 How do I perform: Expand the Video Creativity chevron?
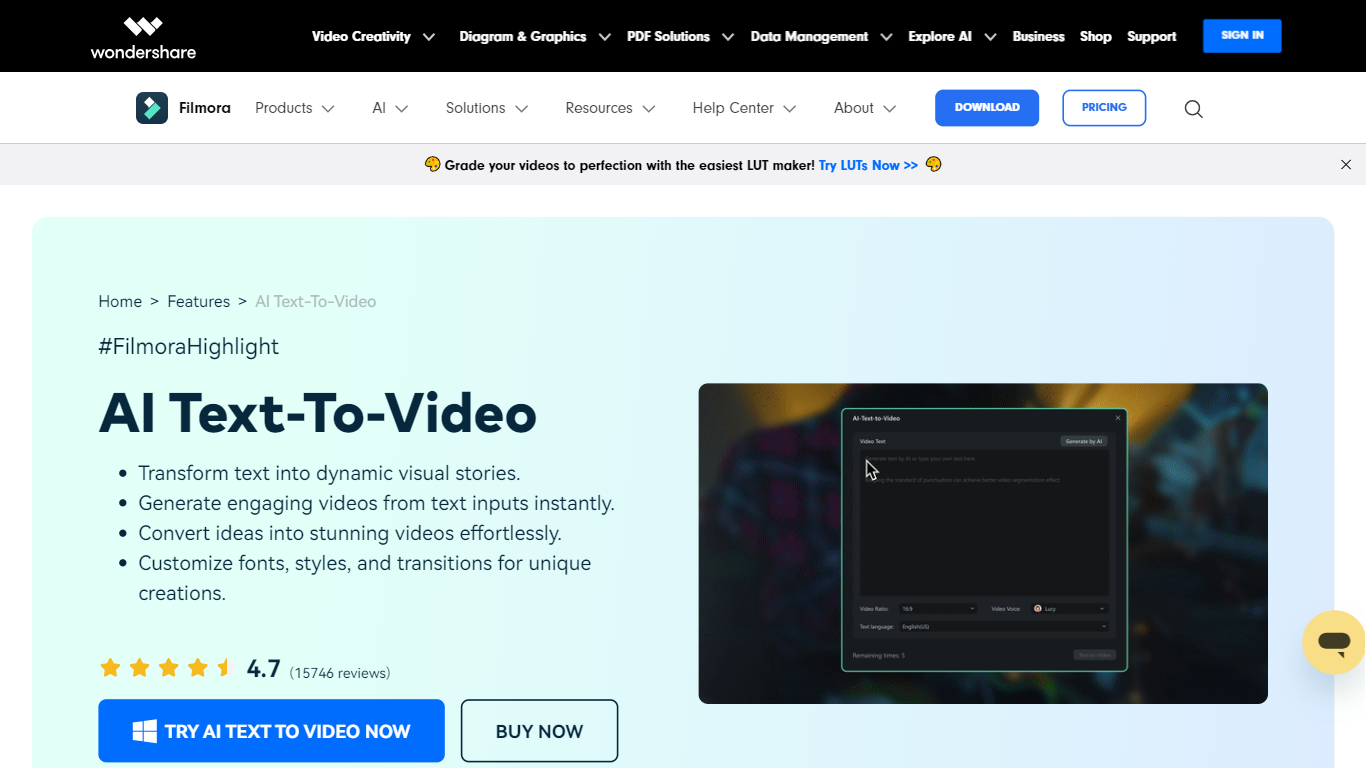click(x=429, y=37)
